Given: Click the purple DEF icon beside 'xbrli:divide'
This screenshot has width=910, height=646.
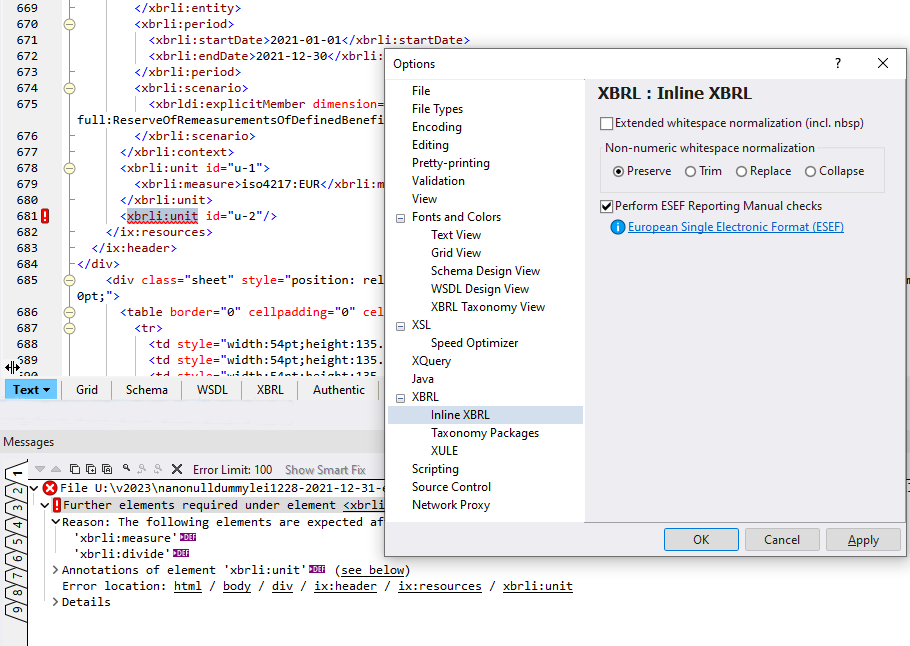Looking at the screenshot, I should click(181, 553).
